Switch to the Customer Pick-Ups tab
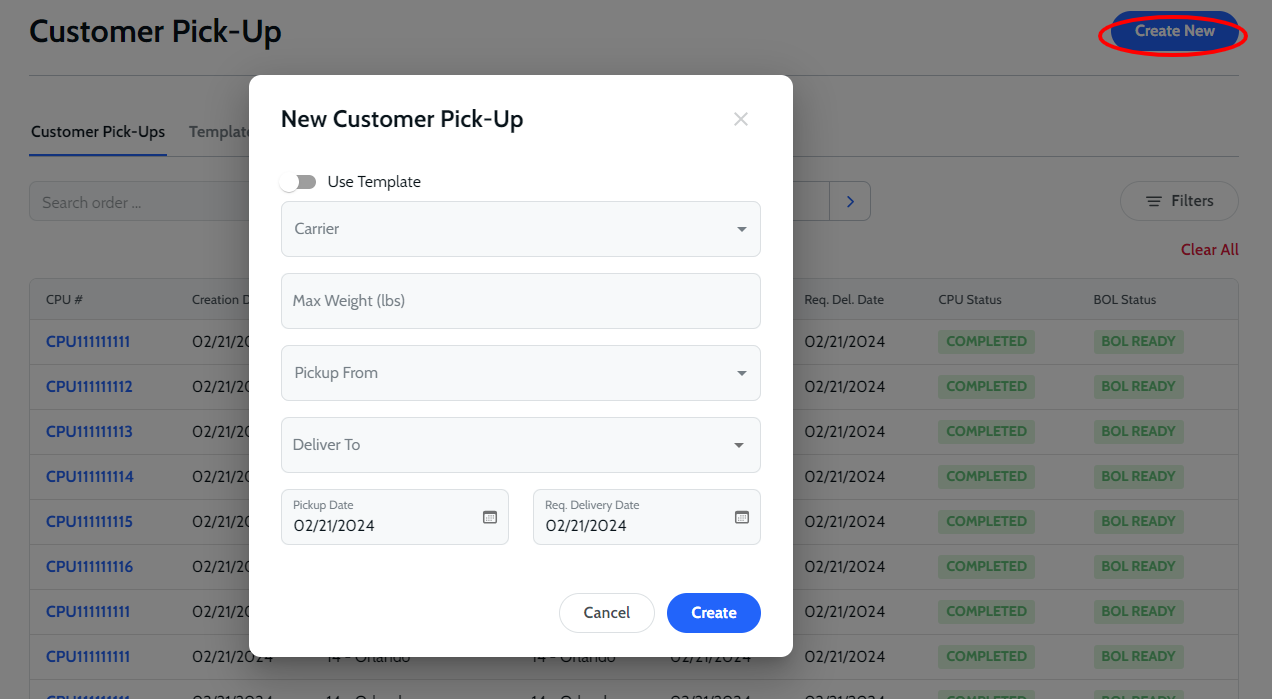Image resolution: width=1272 pixels, height=699 pixels. (x=98, y=132)
